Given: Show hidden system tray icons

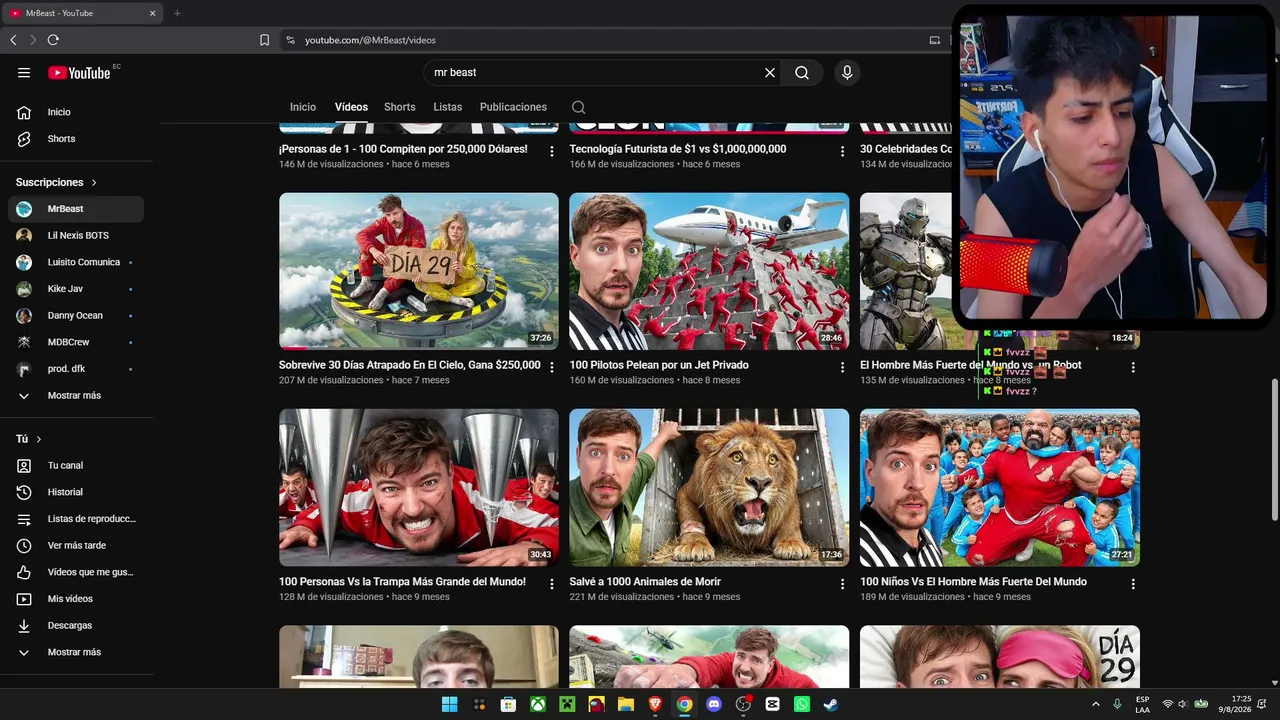Looking at the screenshot, I should [x=1095, y=704].
